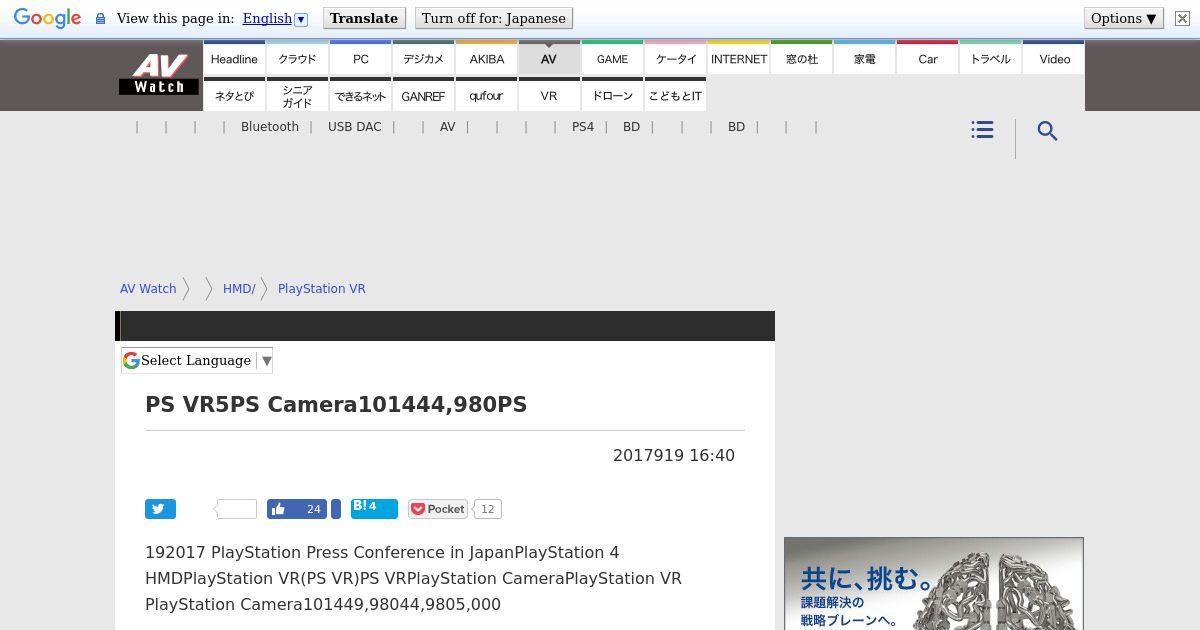Image resolution: width=1200 pixels, height=630 pixels.
Task: Click the Translate button
Action: pyautogui.click(x=364, y=18)
